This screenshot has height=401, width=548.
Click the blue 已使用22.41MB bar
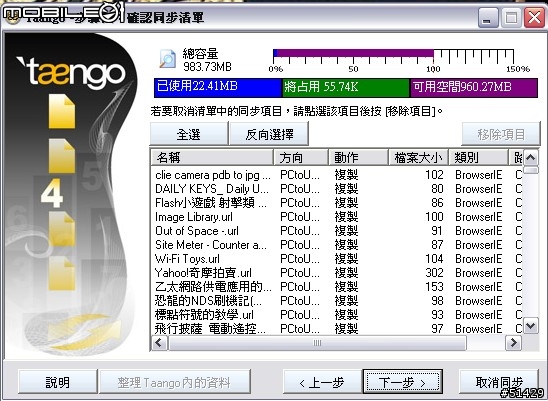tap(218, 87)
